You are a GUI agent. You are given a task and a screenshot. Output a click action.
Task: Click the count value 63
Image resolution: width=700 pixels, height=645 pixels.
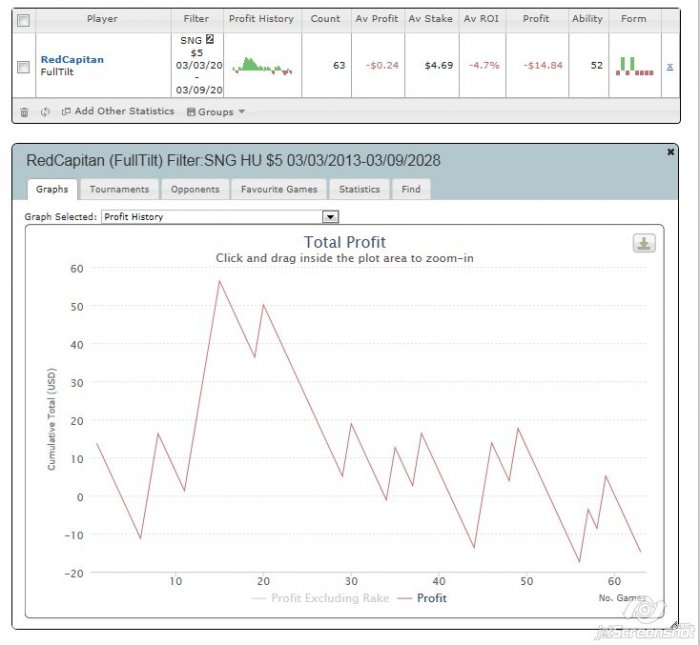(339, 66)
